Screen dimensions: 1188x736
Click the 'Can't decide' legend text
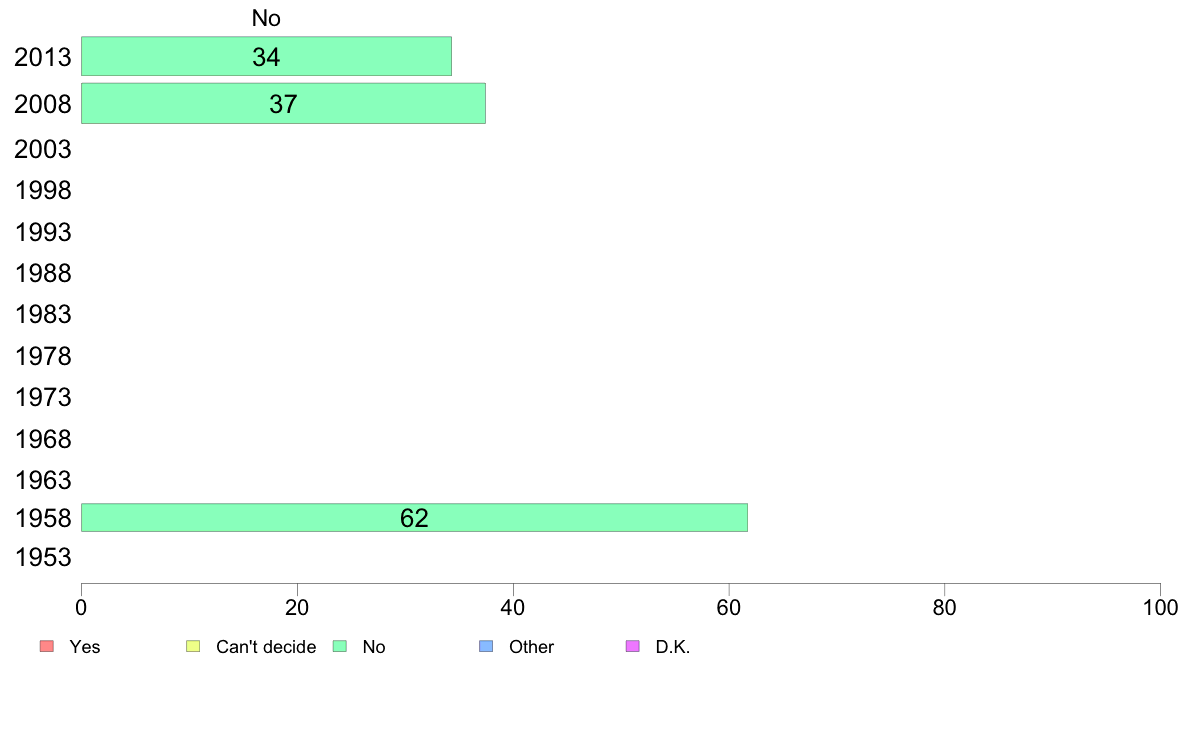tap(266, 647)
